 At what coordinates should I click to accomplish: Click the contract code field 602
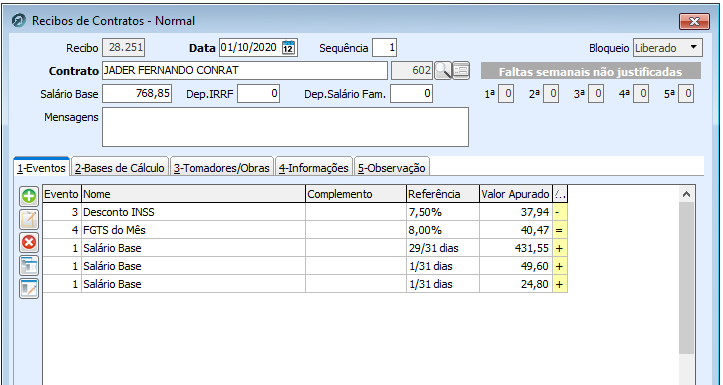tap(412, 71)
